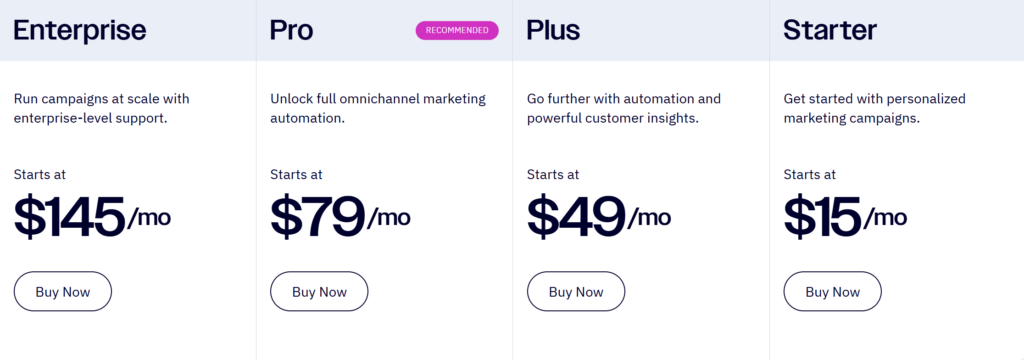Click the Enterprise description about enterprise-level support
Image resolution: width=1024 pixels, height=360 pixels.
point(101,109)
